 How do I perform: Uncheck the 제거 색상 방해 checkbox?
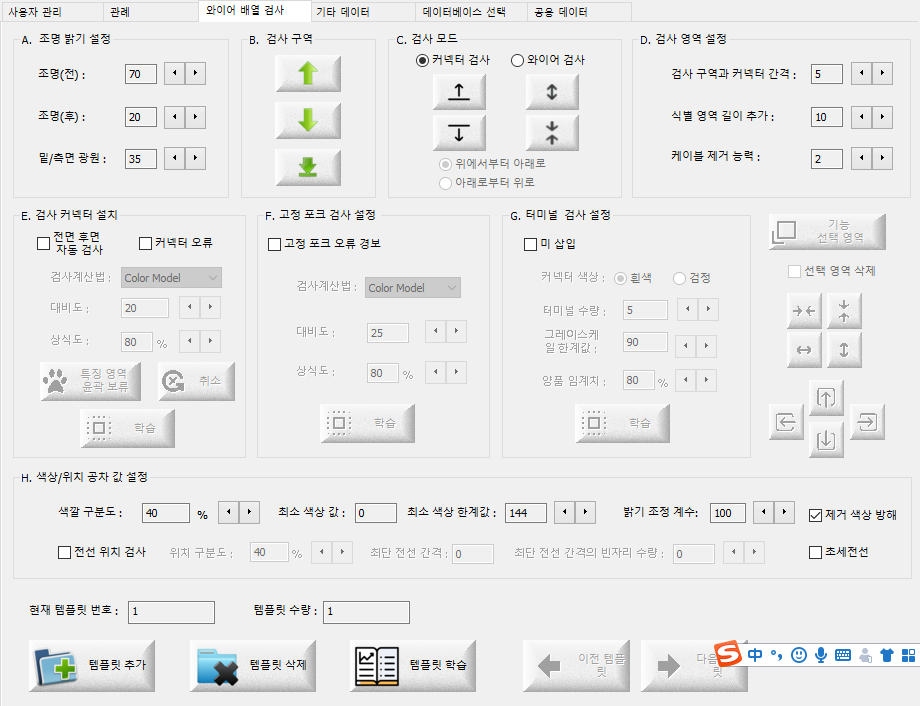tap(815, 515)
